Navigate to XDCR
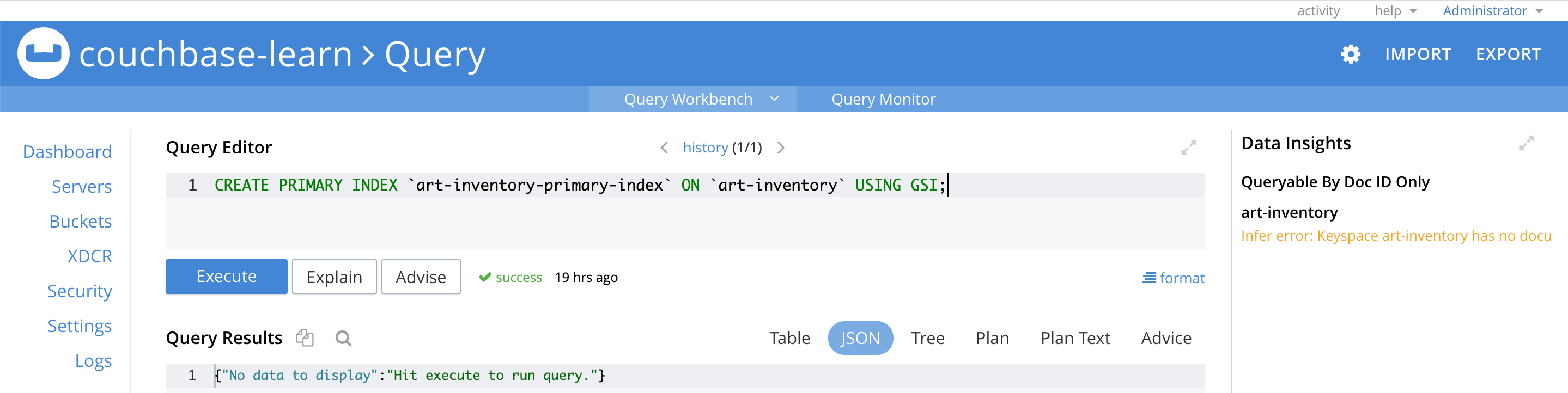This screenshot has width=1568, height=393. point(89,256)
